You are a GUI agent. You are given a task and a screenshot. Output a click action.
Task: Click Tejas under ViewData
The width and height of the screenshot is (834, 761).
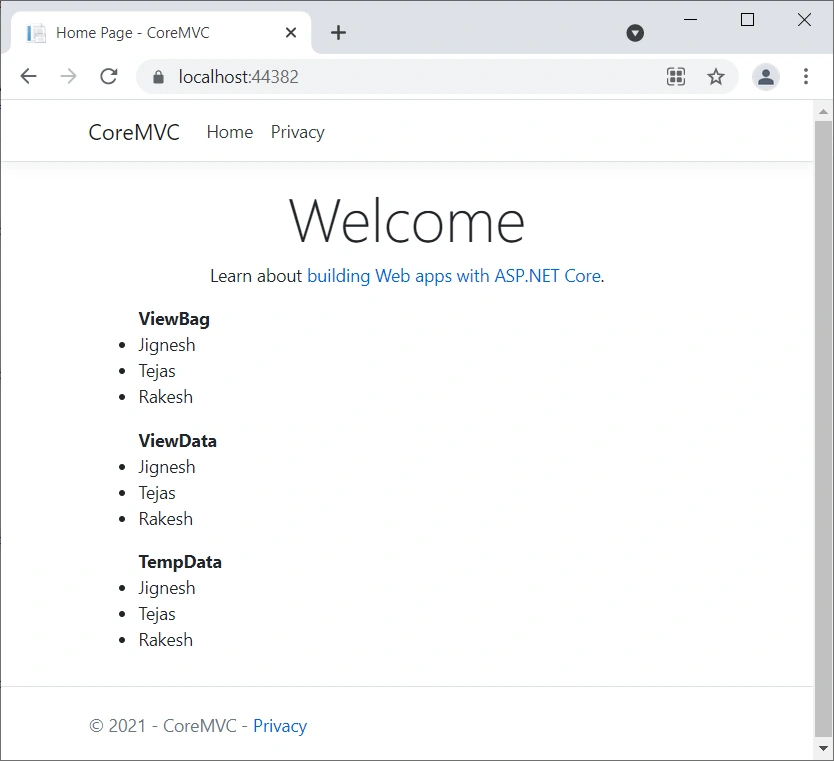coord(157,493)
